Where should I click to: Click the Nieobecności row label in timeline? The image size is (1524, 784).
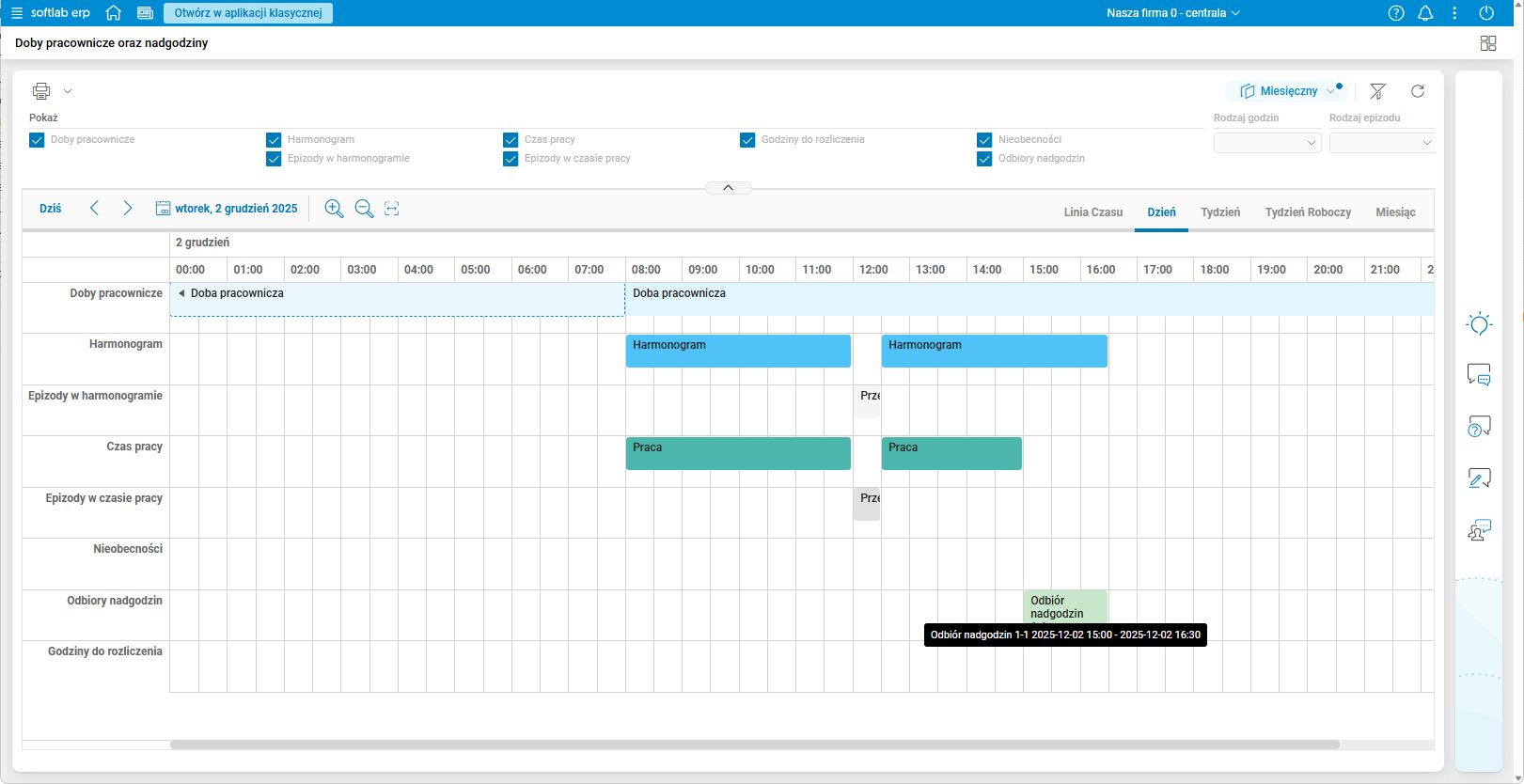[128, 549]
